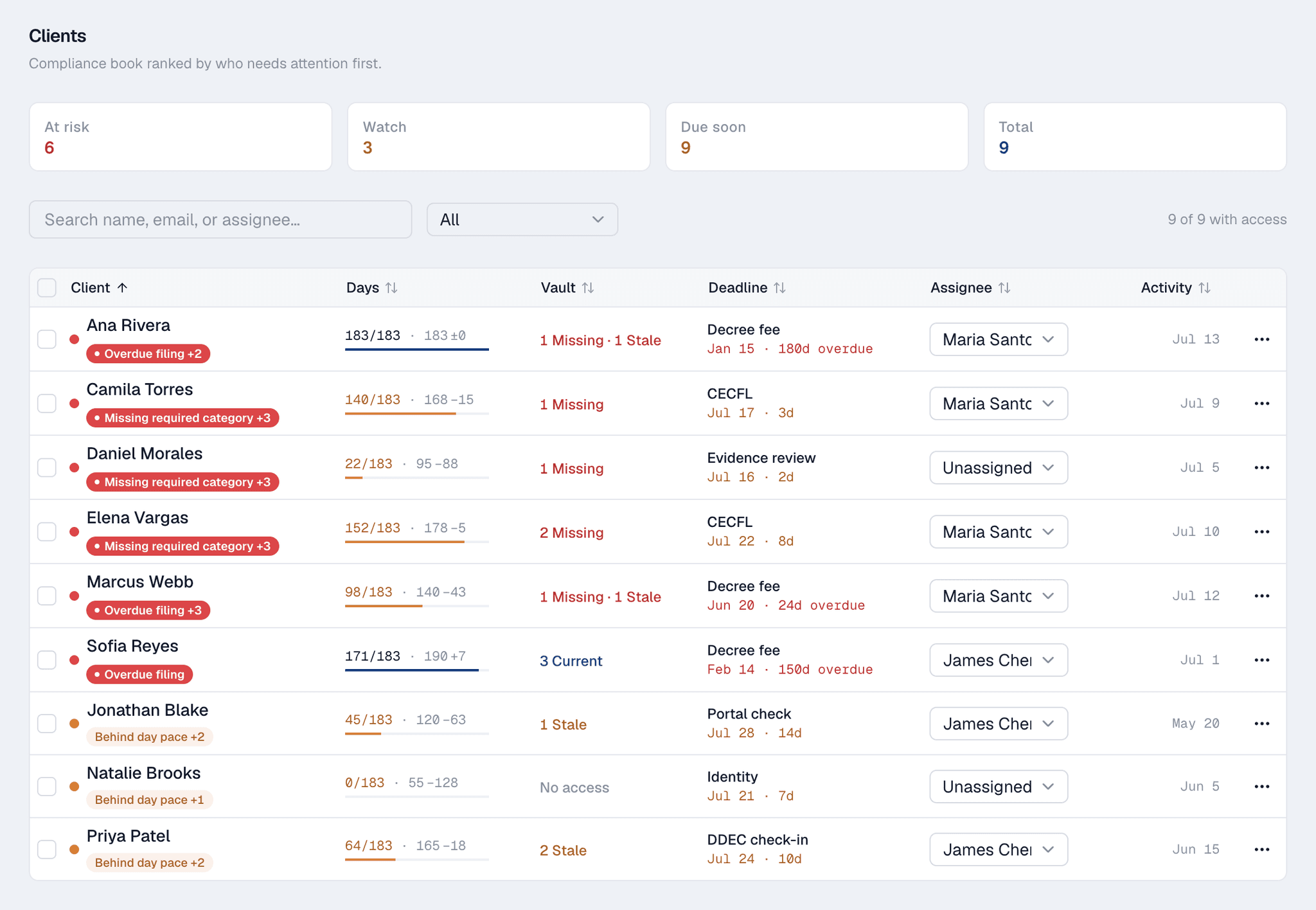Select the Marcus Webb row checkbox

coord(47,596)
